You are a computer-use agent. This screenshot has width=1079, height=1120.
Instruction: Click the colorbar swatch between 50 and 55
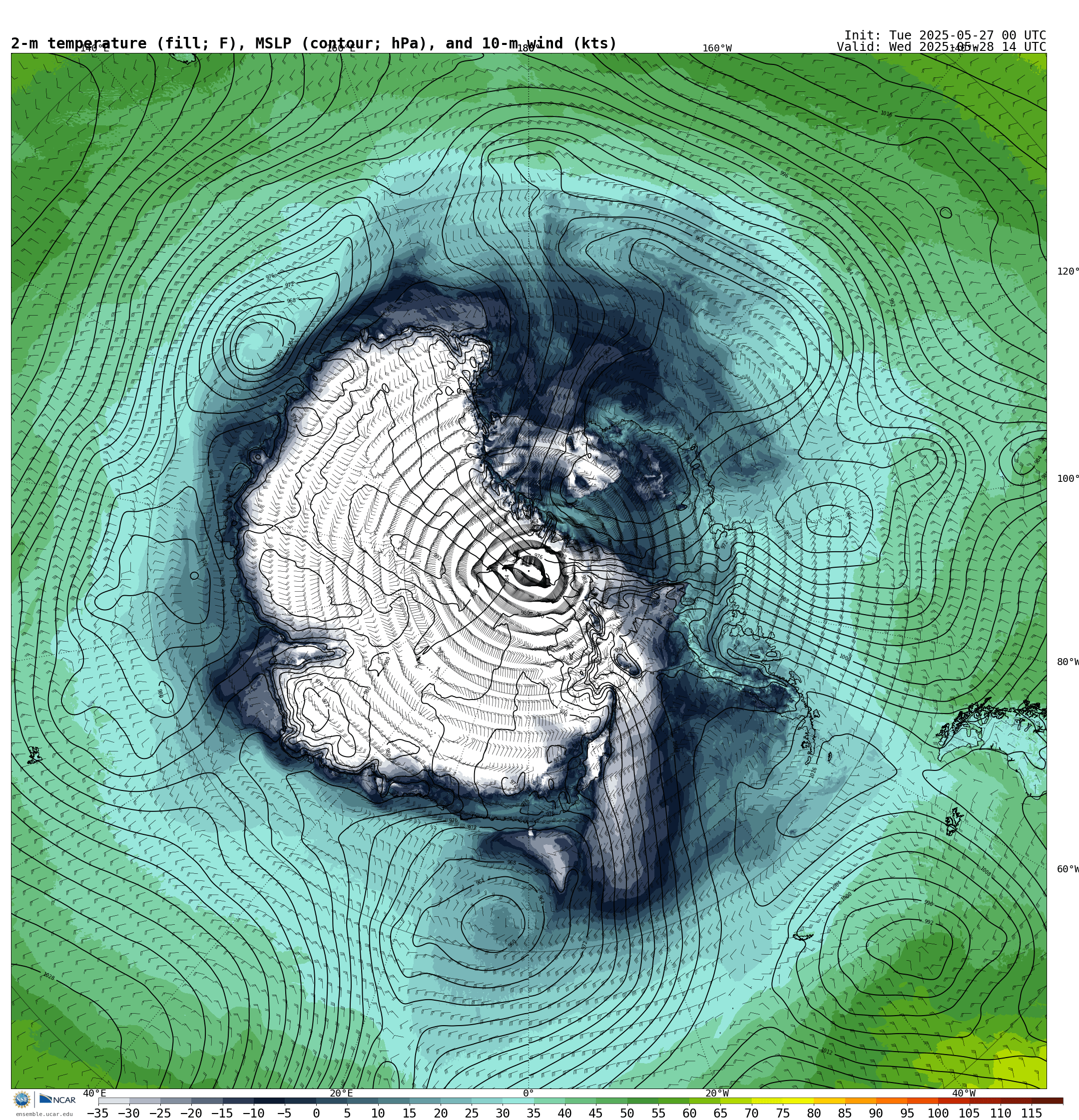643,1101
